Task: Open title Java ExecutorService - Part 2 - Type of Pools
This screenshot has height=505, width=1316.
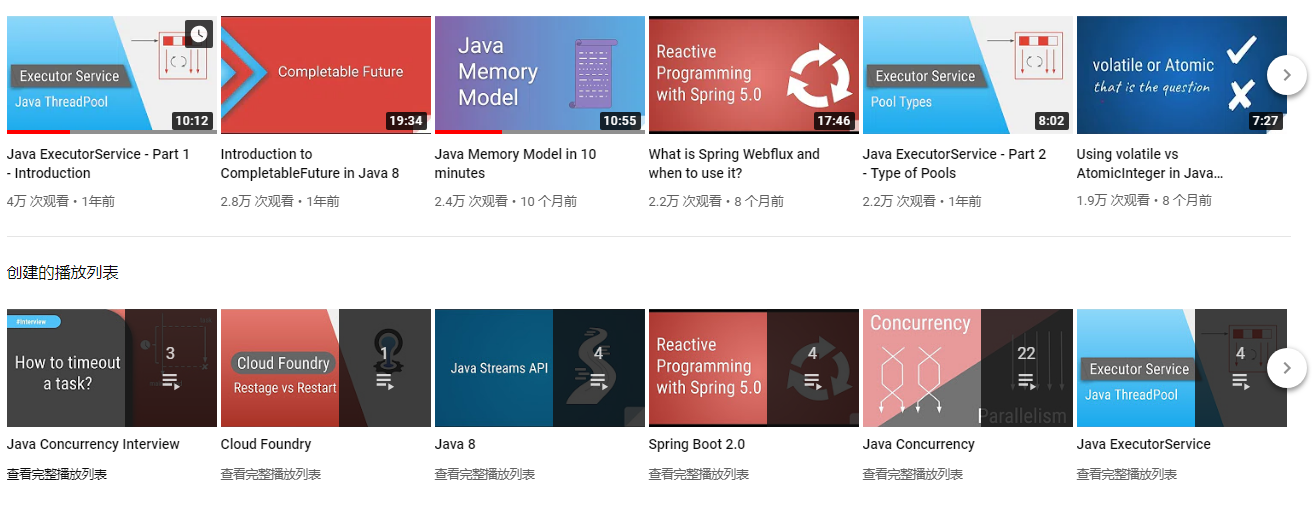Action: pos(954,163)
